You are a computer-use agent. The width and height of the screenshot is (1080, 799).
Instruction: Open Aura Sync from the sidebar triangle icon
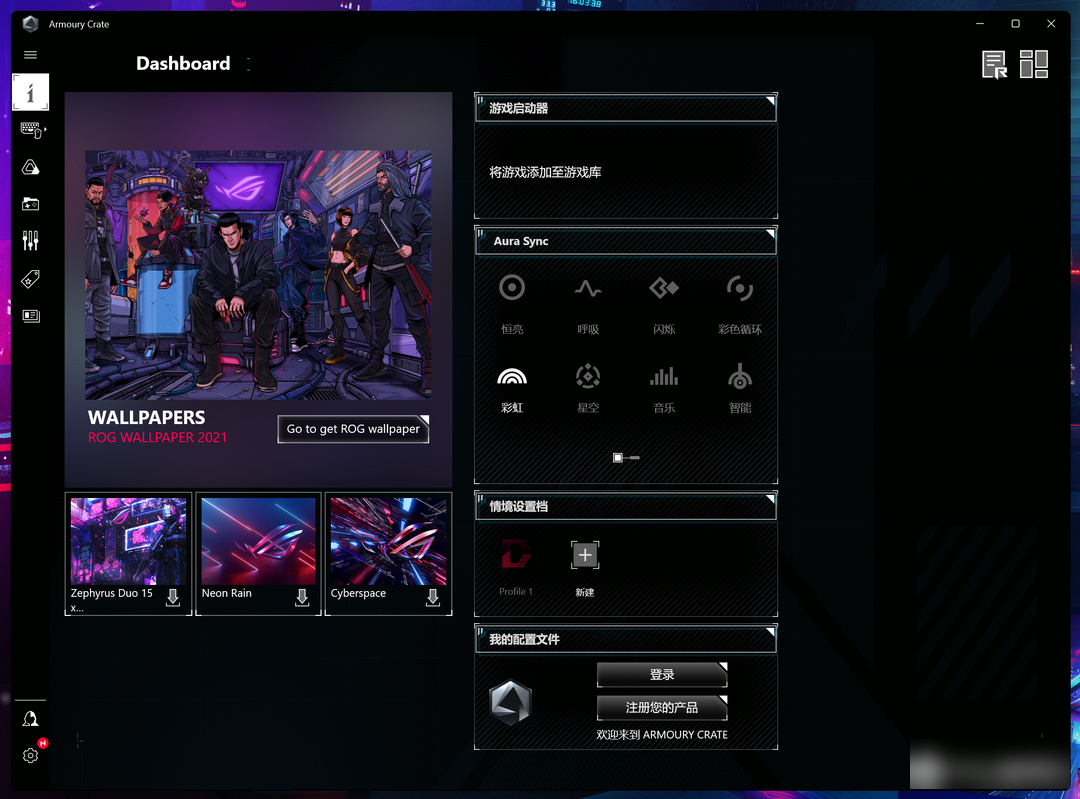tap(30, 167)
